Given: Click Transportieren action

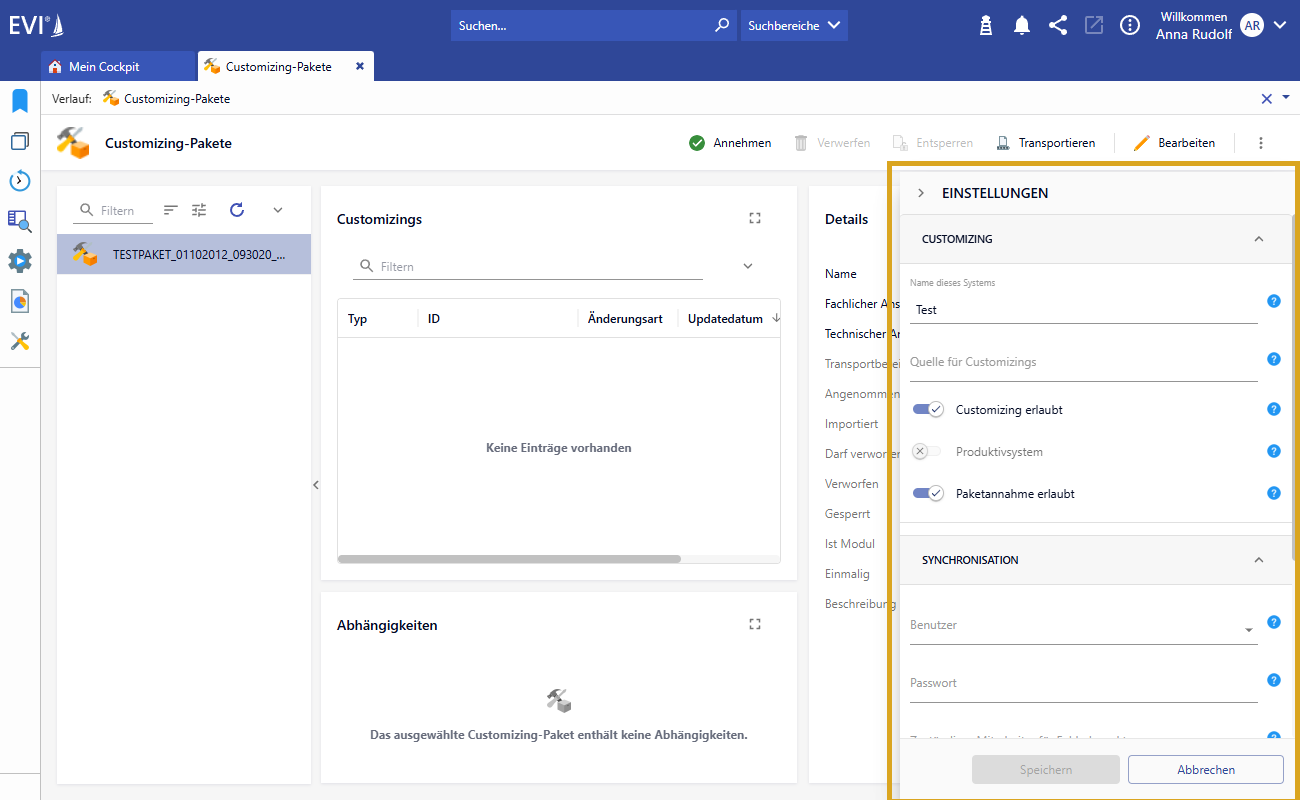Looking at the screenshot, I should pos(1045,143).
